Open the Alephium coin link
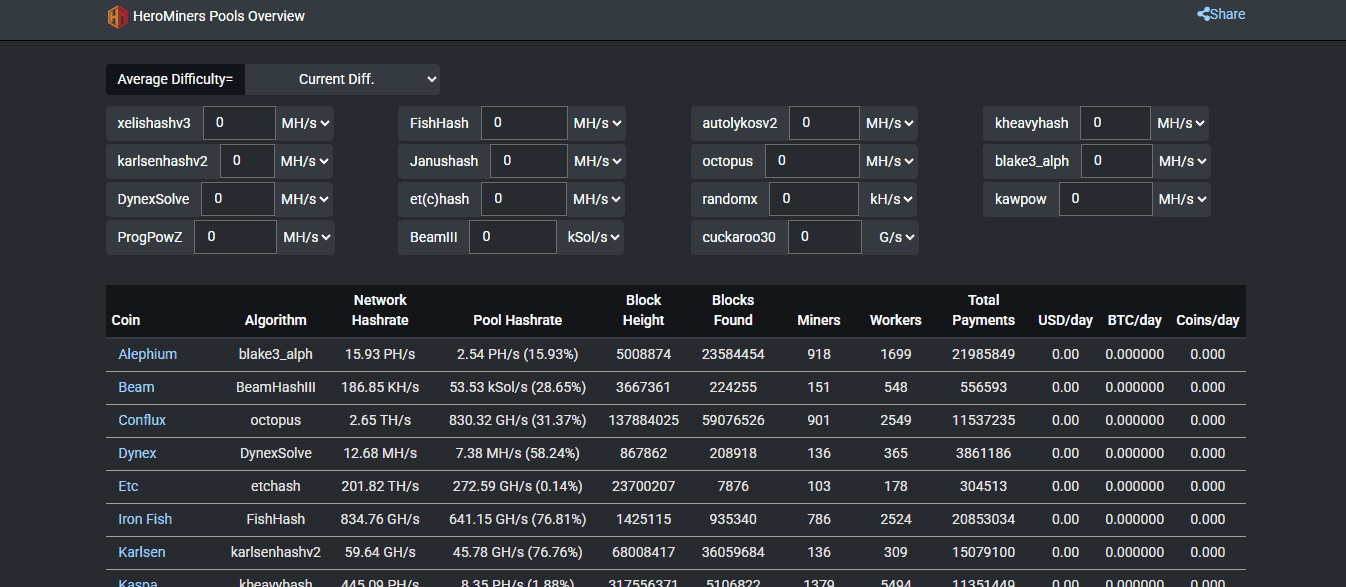The image size is (1346, 587). (147, 354)
